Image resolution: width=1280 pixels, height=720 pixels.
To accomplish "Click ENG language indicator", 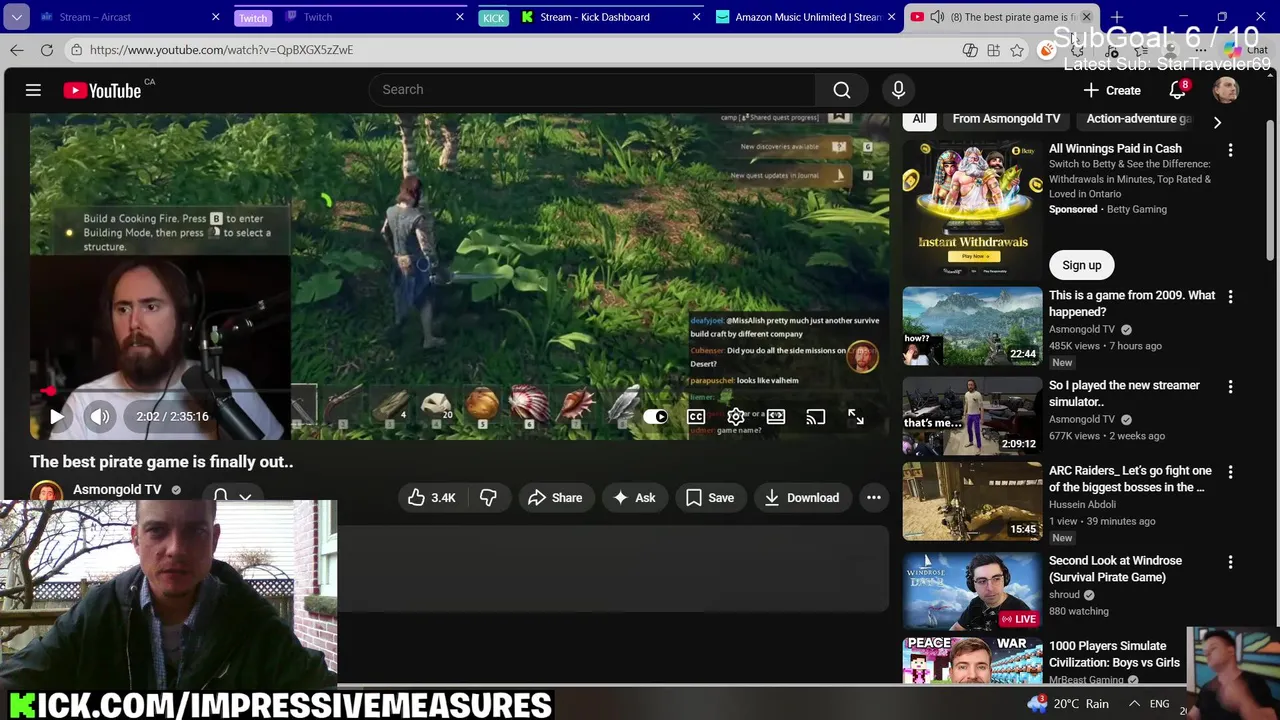I will tap(1159, 704).
